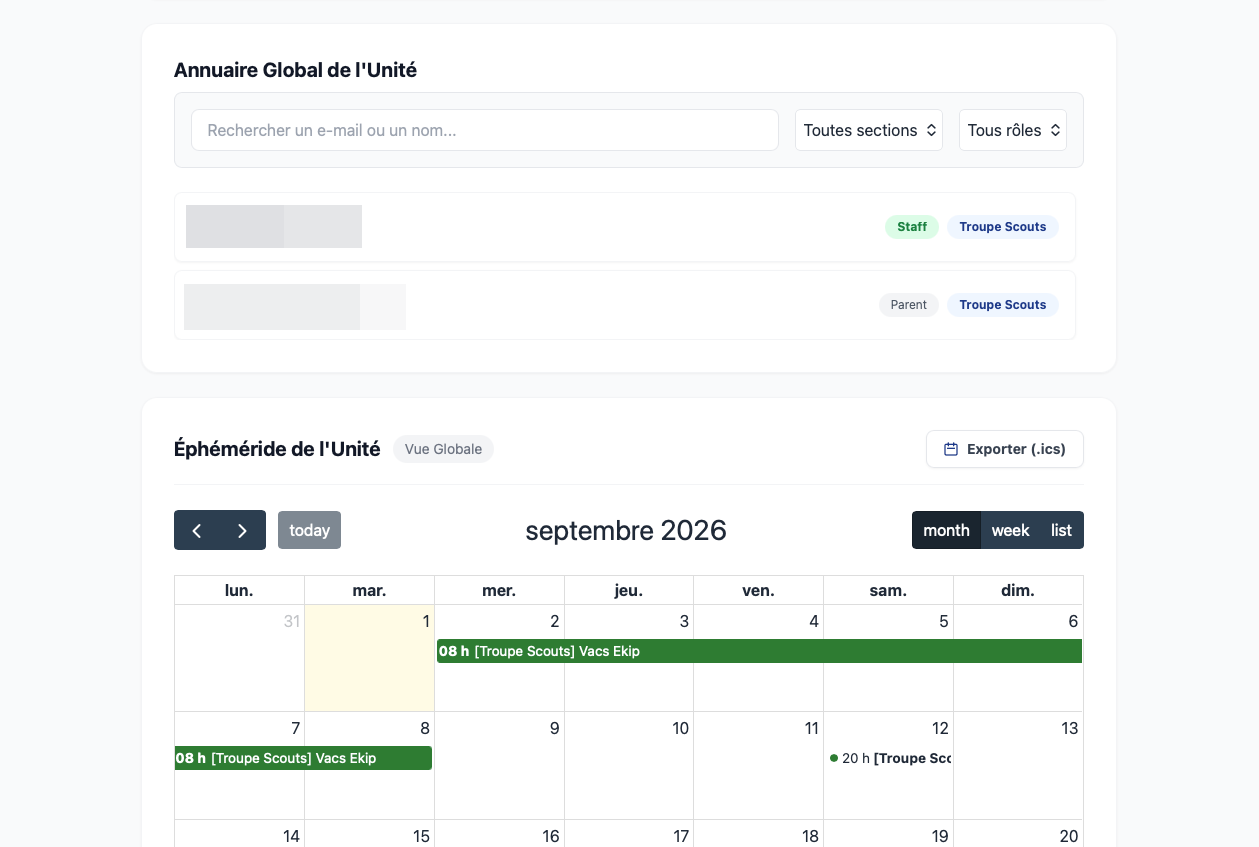Screen dimensions: 1259x847
Task: Click the sam. column header
Action: [888, 590]
